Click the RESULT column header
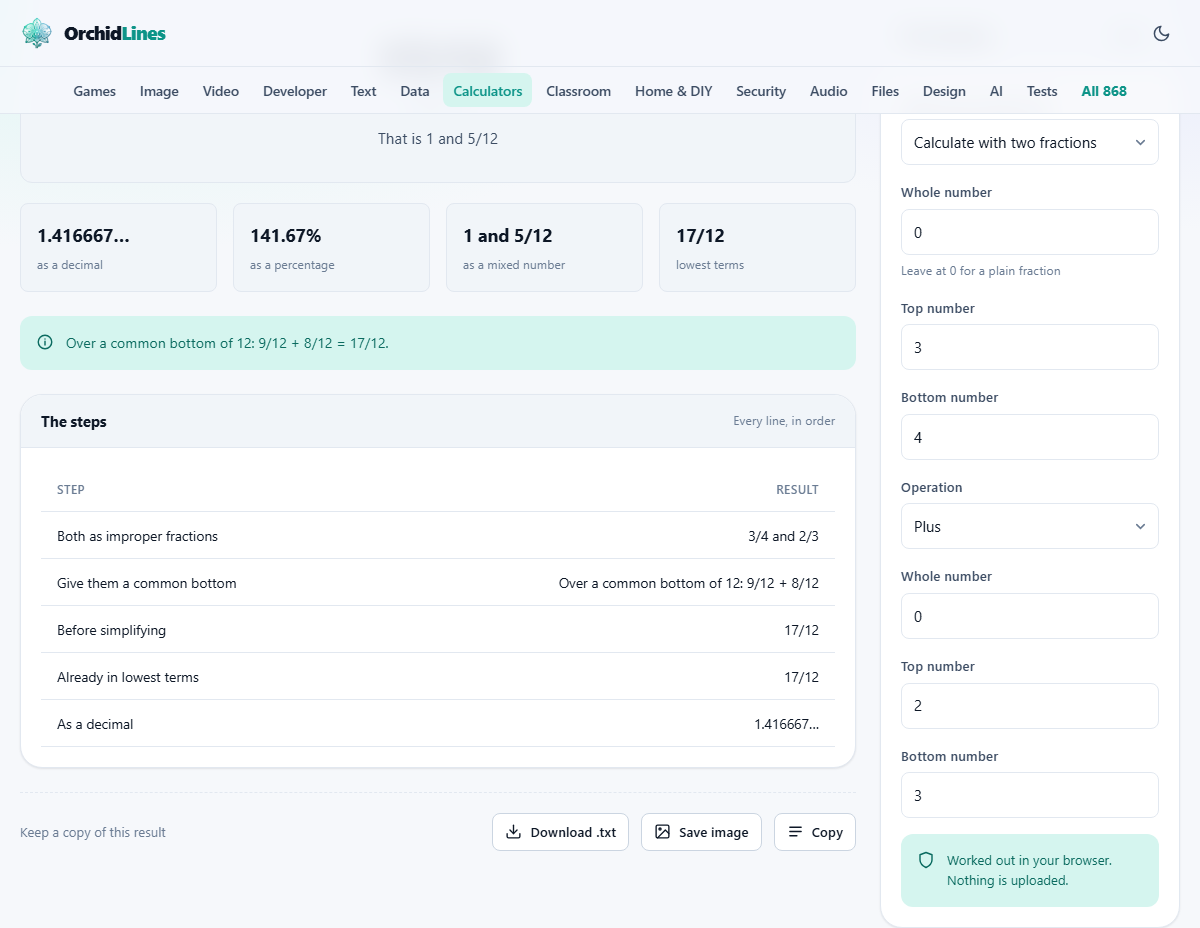 [x=797, y=490]
